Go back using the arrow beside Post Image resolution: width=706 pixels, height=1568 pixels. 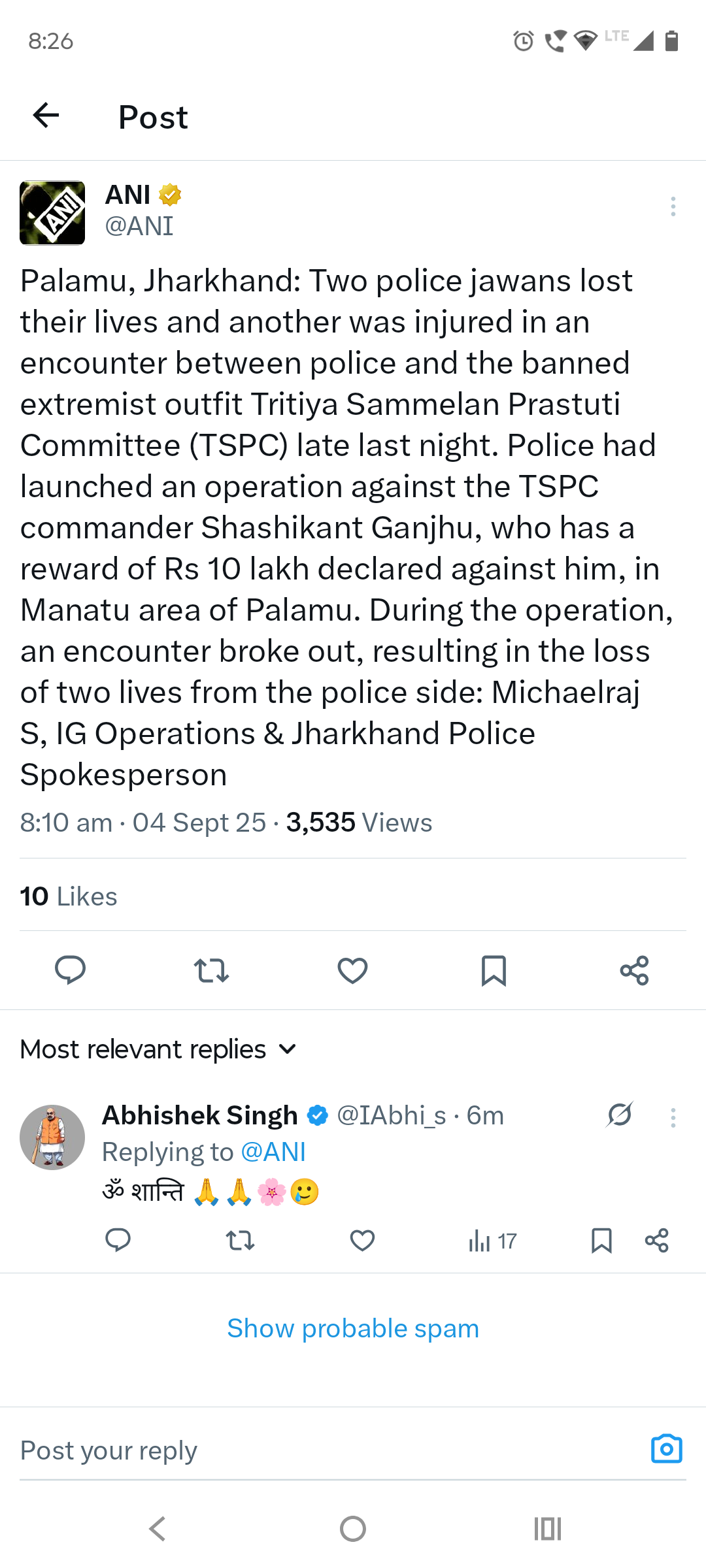click(x=46, y=116)
